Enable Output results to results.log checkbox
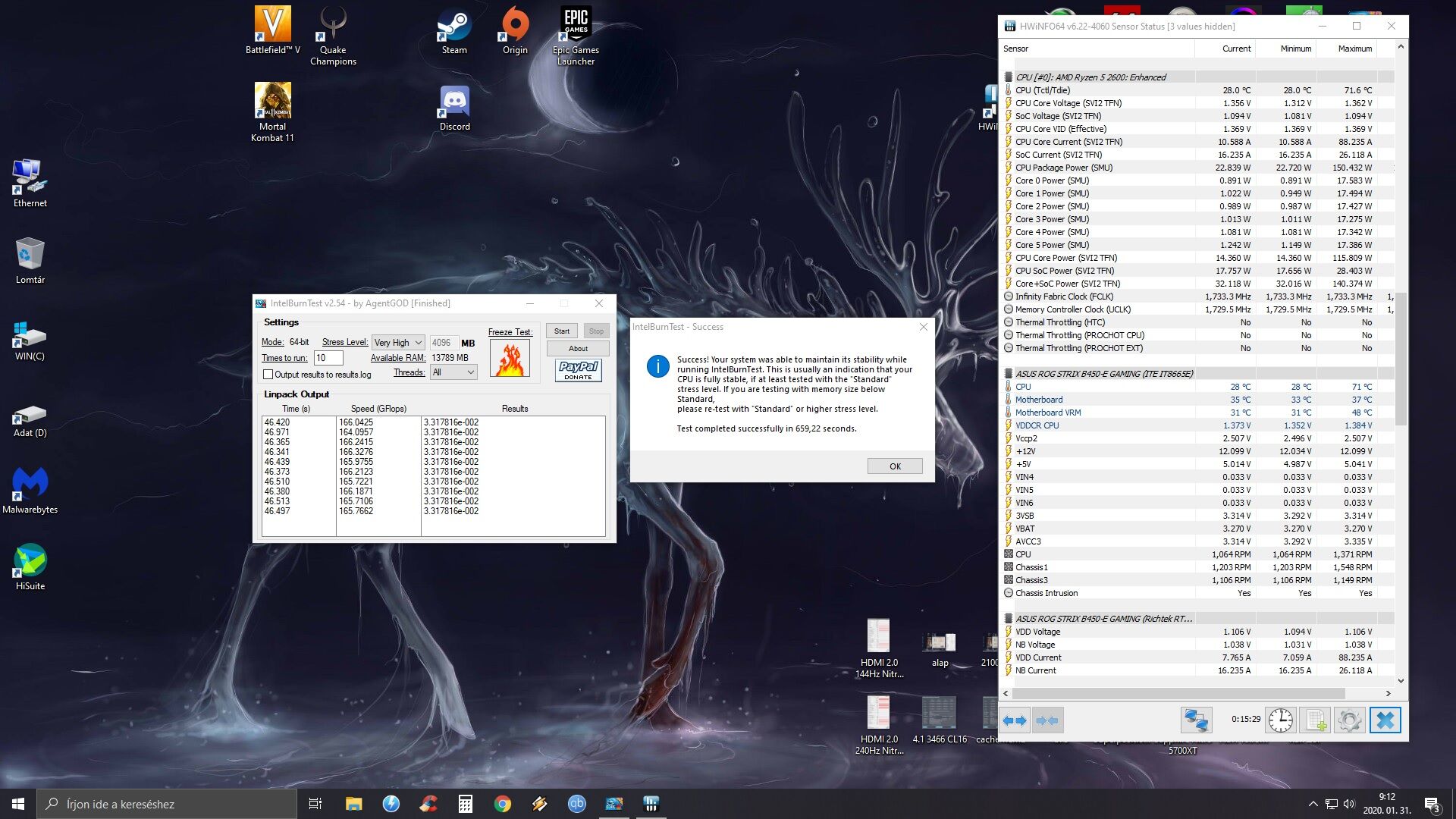1456x819 pixels. click(x=268, y=375)
